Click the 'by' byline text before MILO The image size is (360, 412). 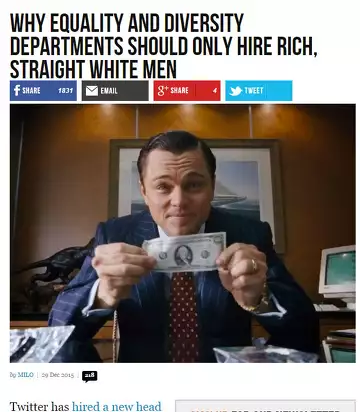click(x=13, y=375)
